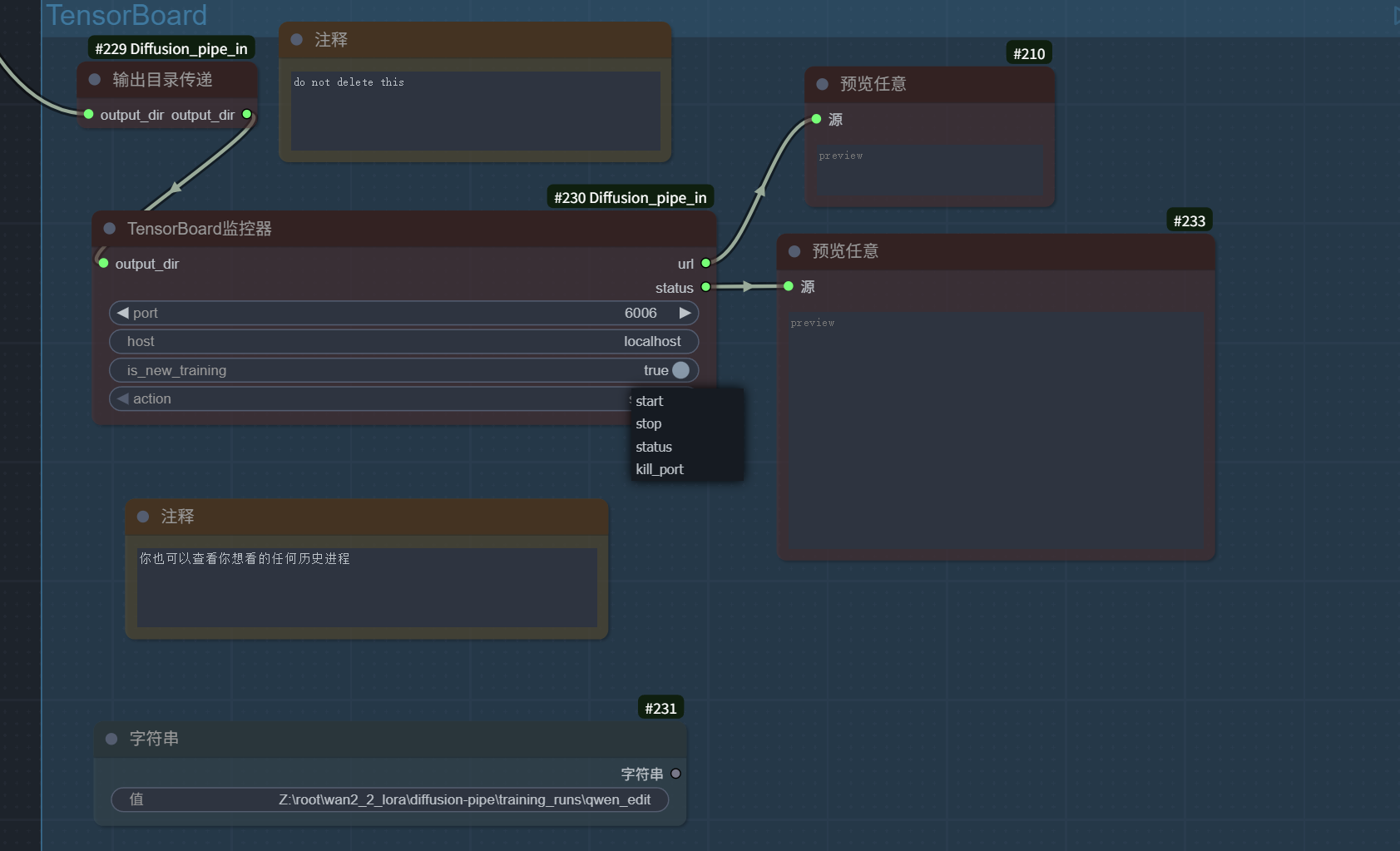This screenshot has width=1400, height=851.
Task: Click the 'do not delete this' note text area
Action: (475, 111)
